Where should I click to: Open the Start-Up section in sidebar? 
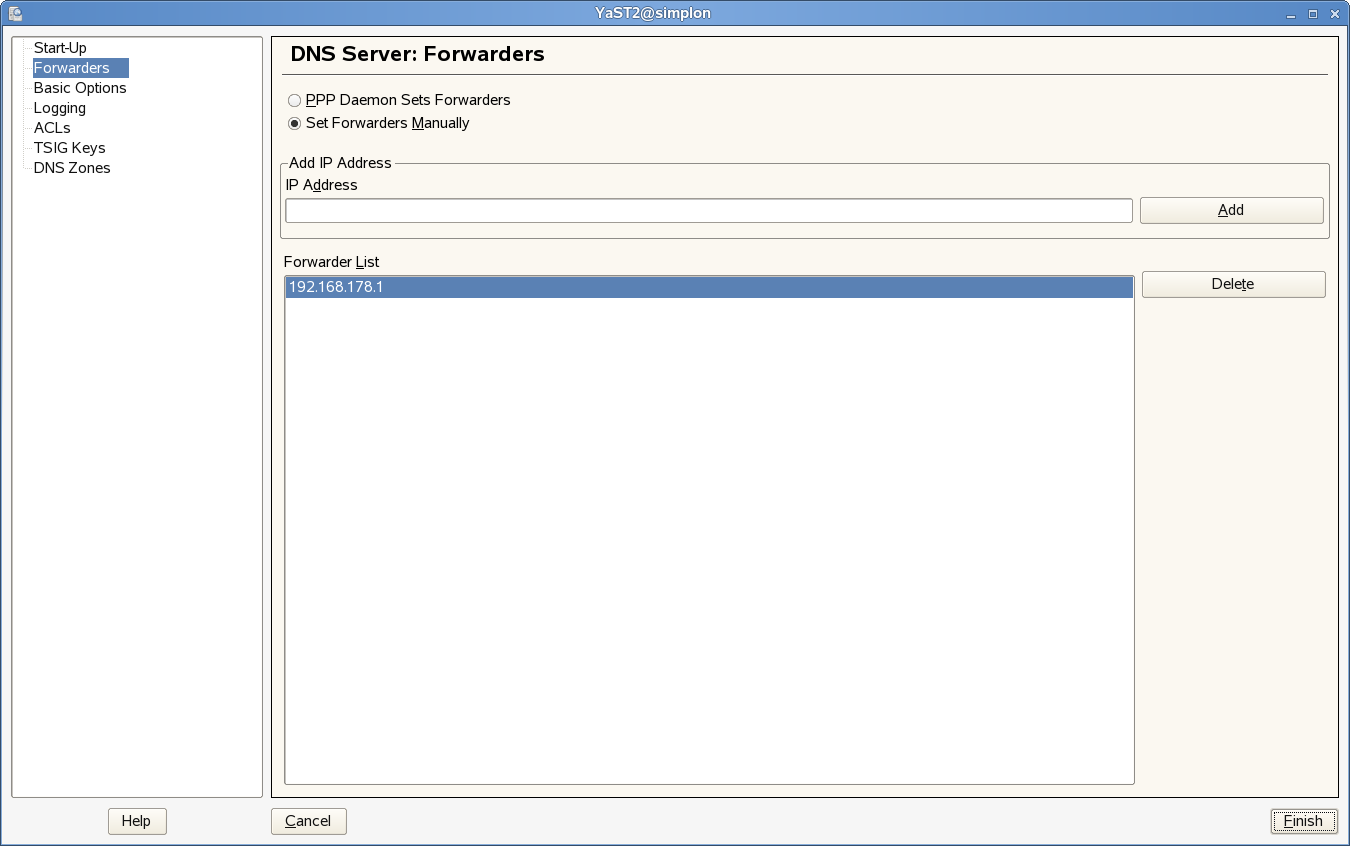pos(60,48)
